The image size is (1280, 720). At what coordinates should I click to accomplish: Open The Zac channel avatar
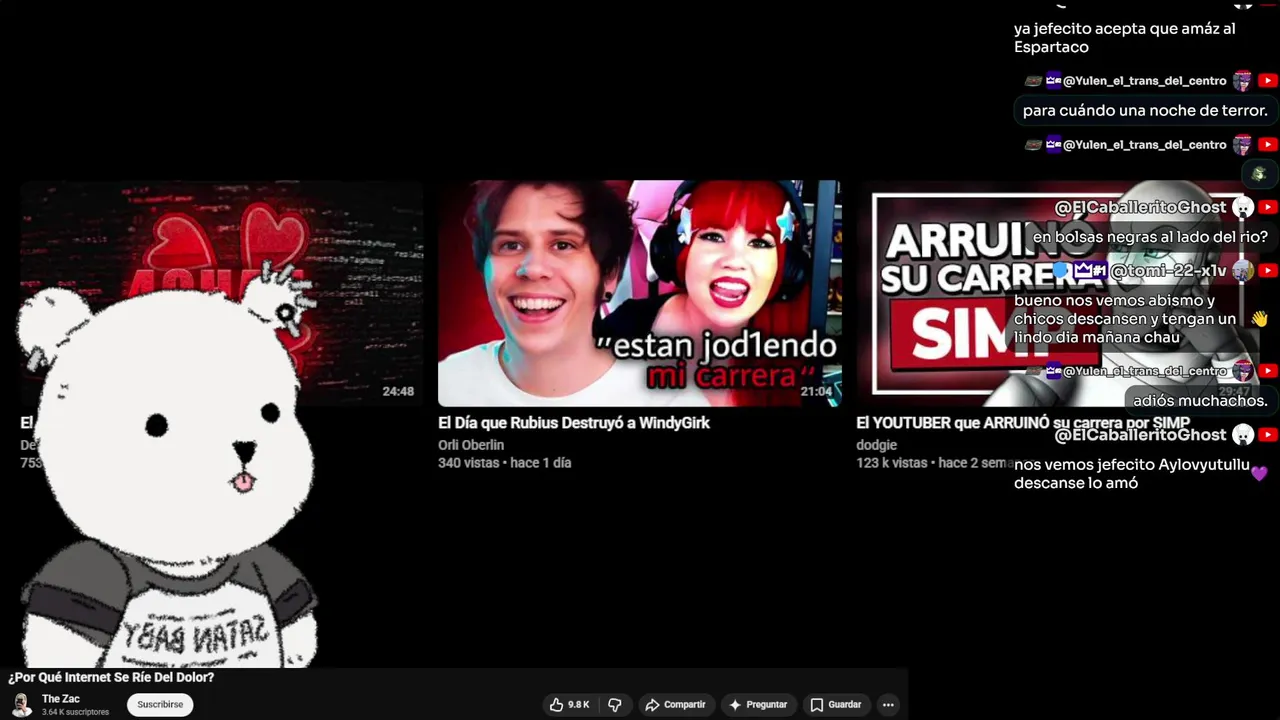tap(21, 704)
